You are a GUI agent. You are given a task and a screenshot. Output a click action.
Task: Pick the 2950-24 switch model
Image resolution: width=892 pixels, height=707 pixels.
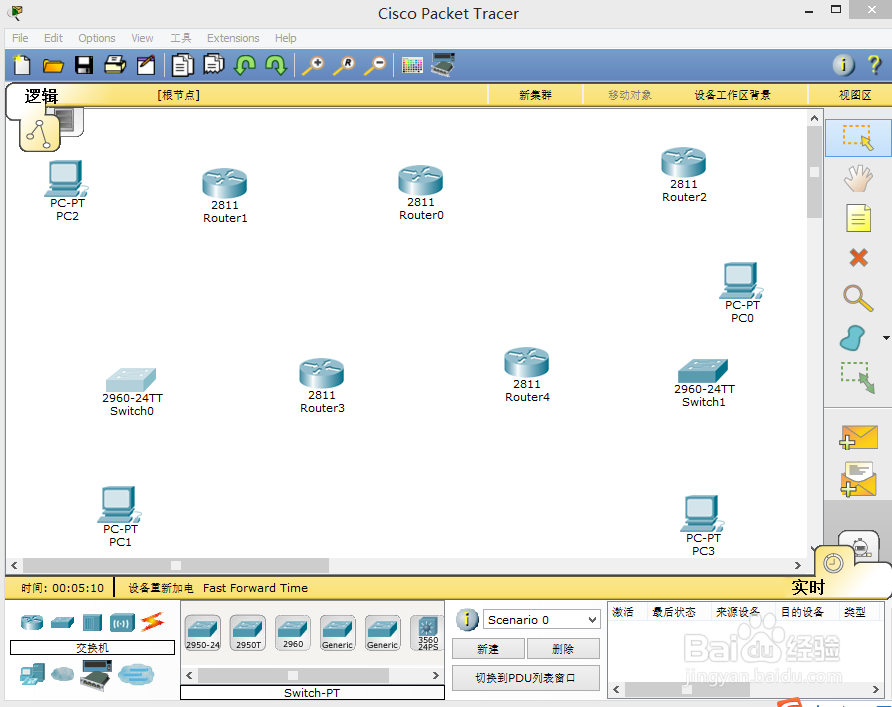pos(203,633)
